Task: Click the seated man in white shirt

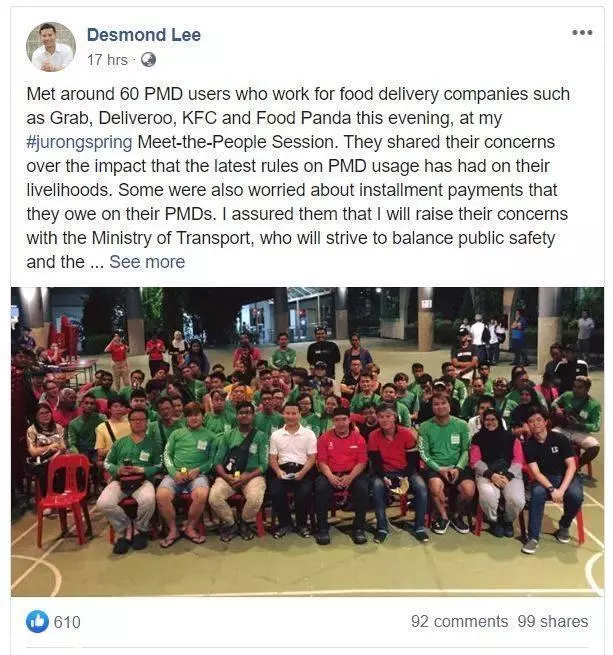Action: [292, 468]
